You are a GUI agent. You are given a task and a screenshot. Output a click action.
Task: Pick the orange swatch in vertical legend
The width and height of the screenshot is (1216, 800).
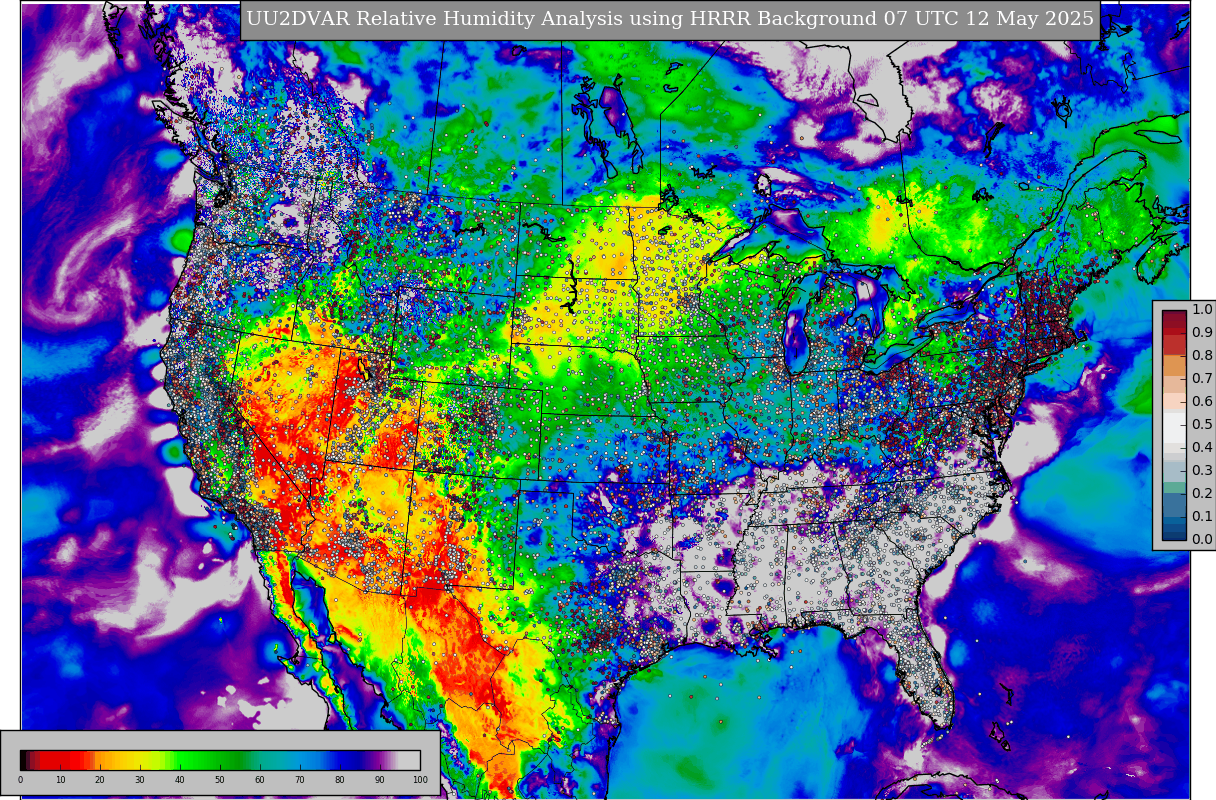tap(1174, 367)
